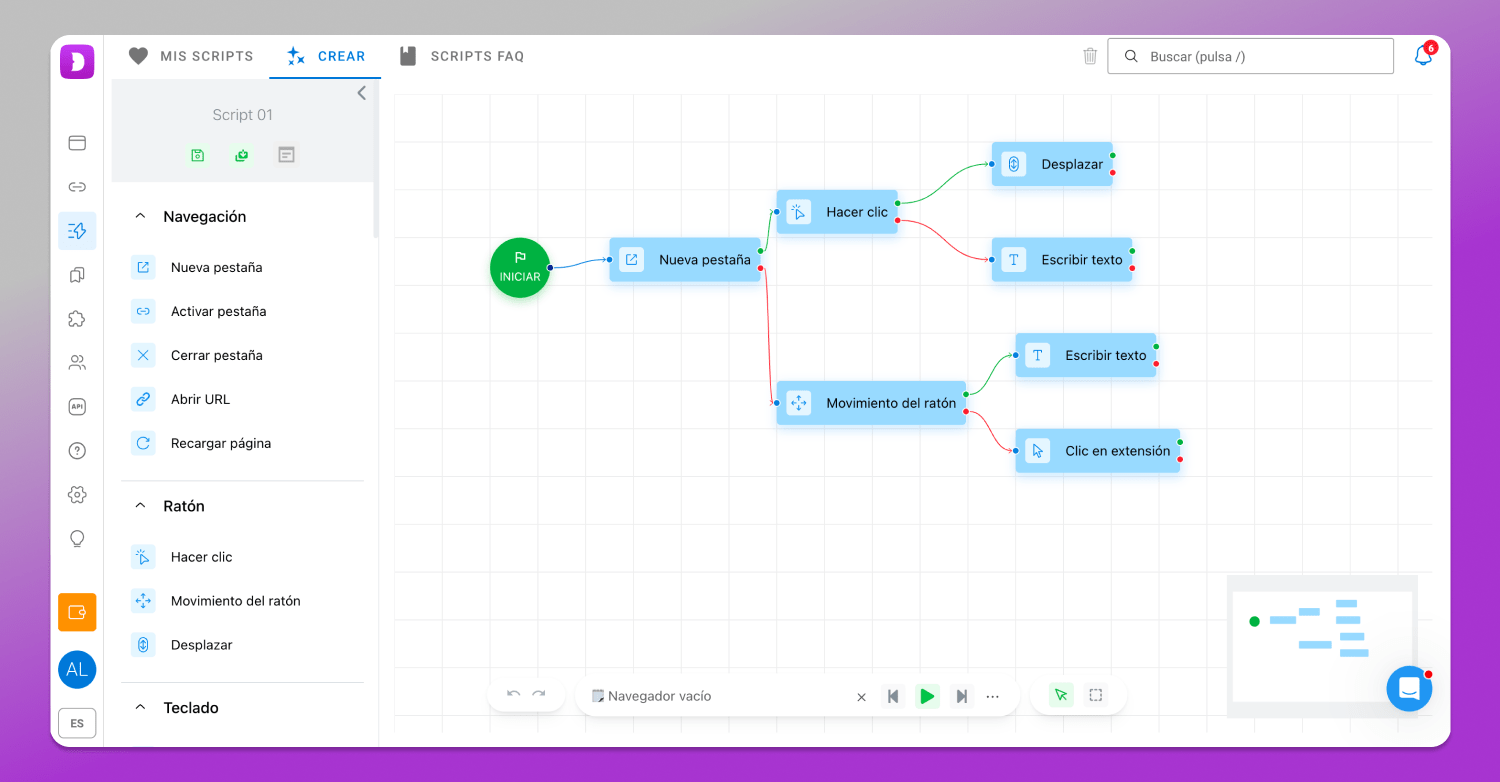Viewport: 1500px width, 782px height.
Task: Click the green INICIAR start node
Action: coord(520,267)
